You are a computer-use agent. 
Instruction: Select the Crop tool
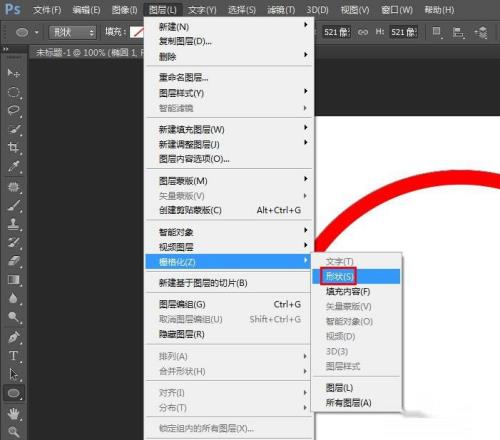(x=13, y=147)
